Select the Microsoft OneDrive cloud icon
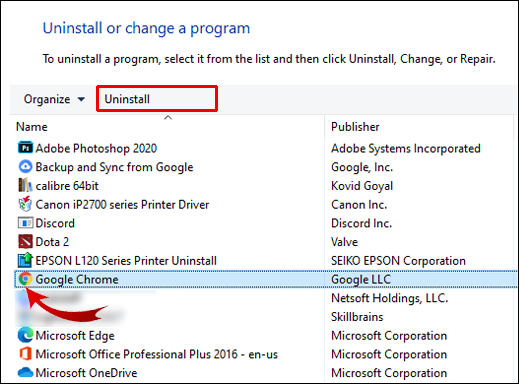519x384 pixels. [x=25, y=372]
